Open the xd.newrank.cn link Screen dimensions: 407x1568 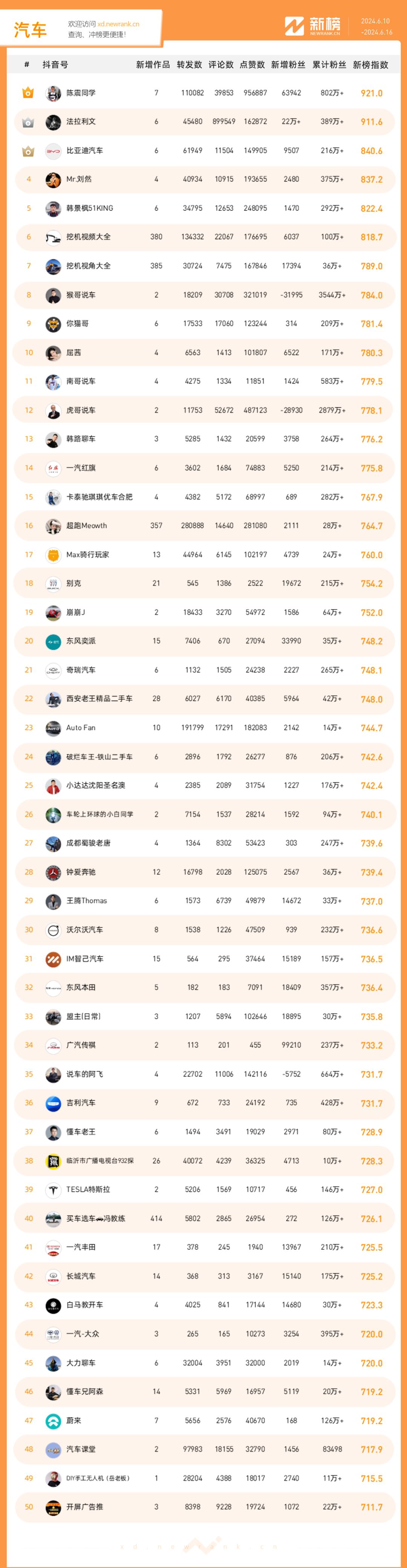(118, 25)
